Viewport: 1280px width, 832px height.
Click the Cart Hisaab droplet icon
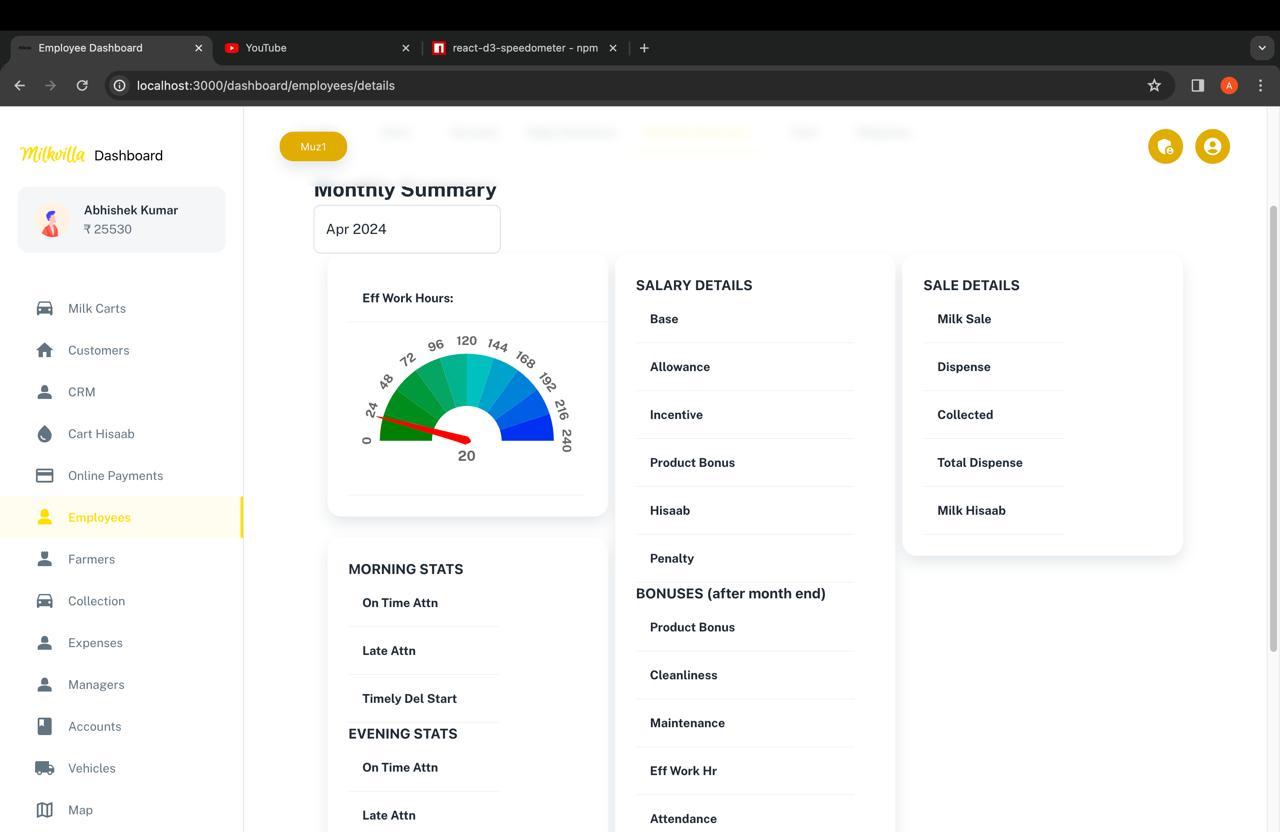click(x=44, y=433)
